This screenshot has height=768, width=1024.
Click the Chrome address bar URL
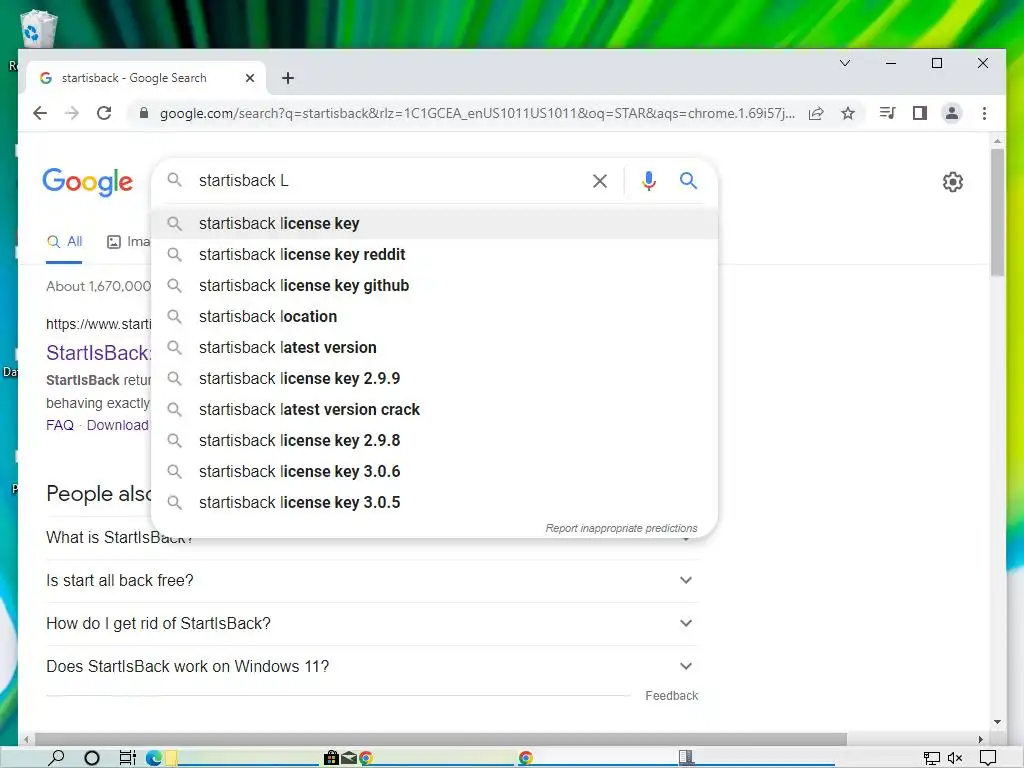tap(477, 114)
